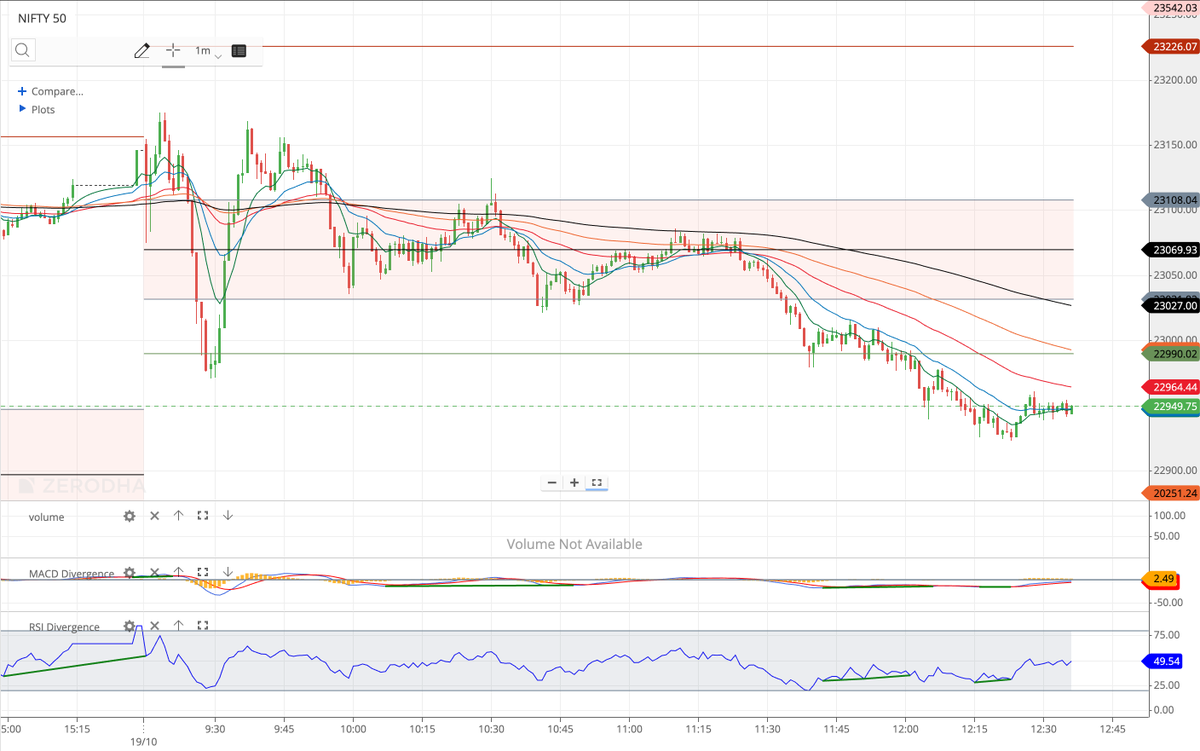Maximize the volume panel
Viewport: 1200px width, 751px height.
[x=203, y=516]
